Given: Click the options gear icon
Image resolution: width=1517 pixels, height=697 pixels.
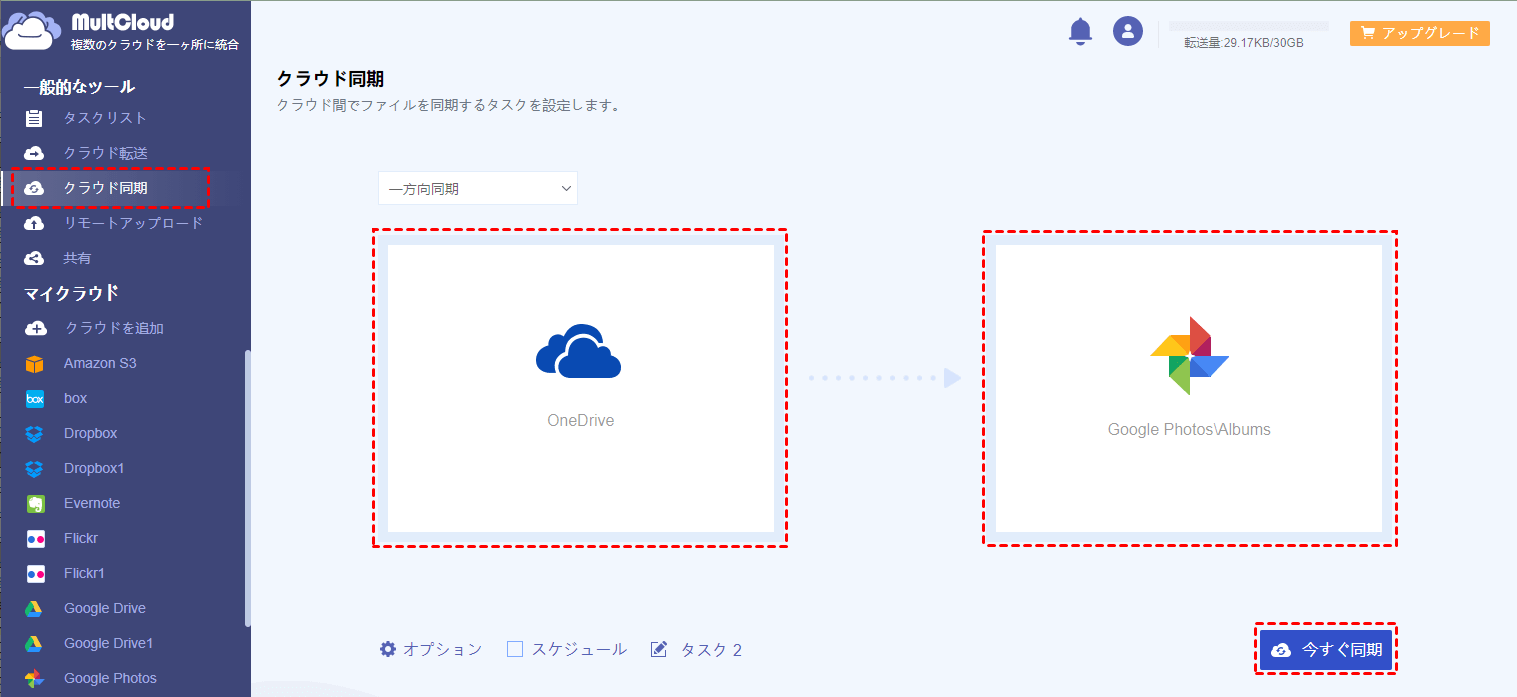Looking at the screenshot, I should (388, 649).
